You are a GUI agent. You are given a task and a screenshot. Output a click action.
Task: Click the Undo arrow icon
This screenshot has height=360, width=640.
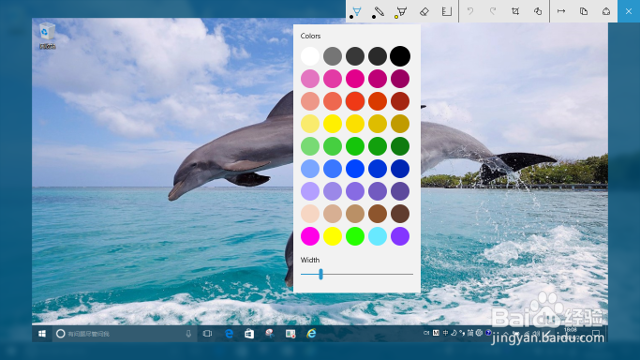pos(470,11)
